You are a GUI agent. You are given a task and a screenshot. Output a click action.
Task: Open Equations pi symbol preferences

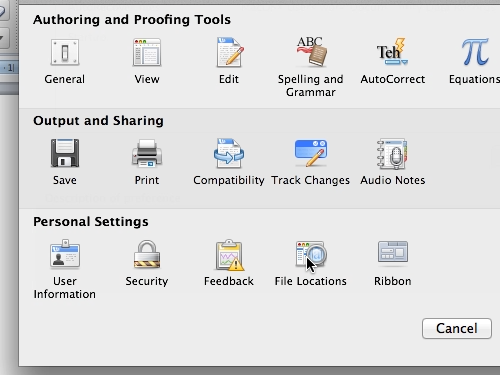[475, 52]
